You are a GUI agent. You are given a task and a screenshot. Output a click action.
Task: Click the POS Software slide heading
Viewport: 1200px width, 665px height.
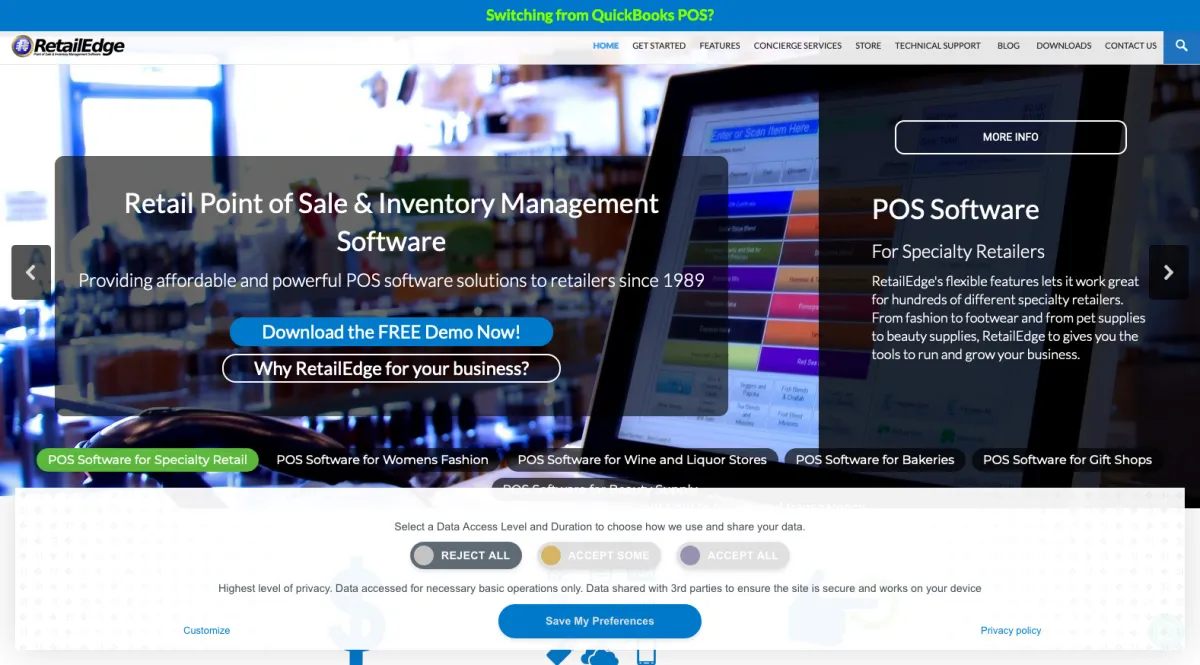coord(955,209)
